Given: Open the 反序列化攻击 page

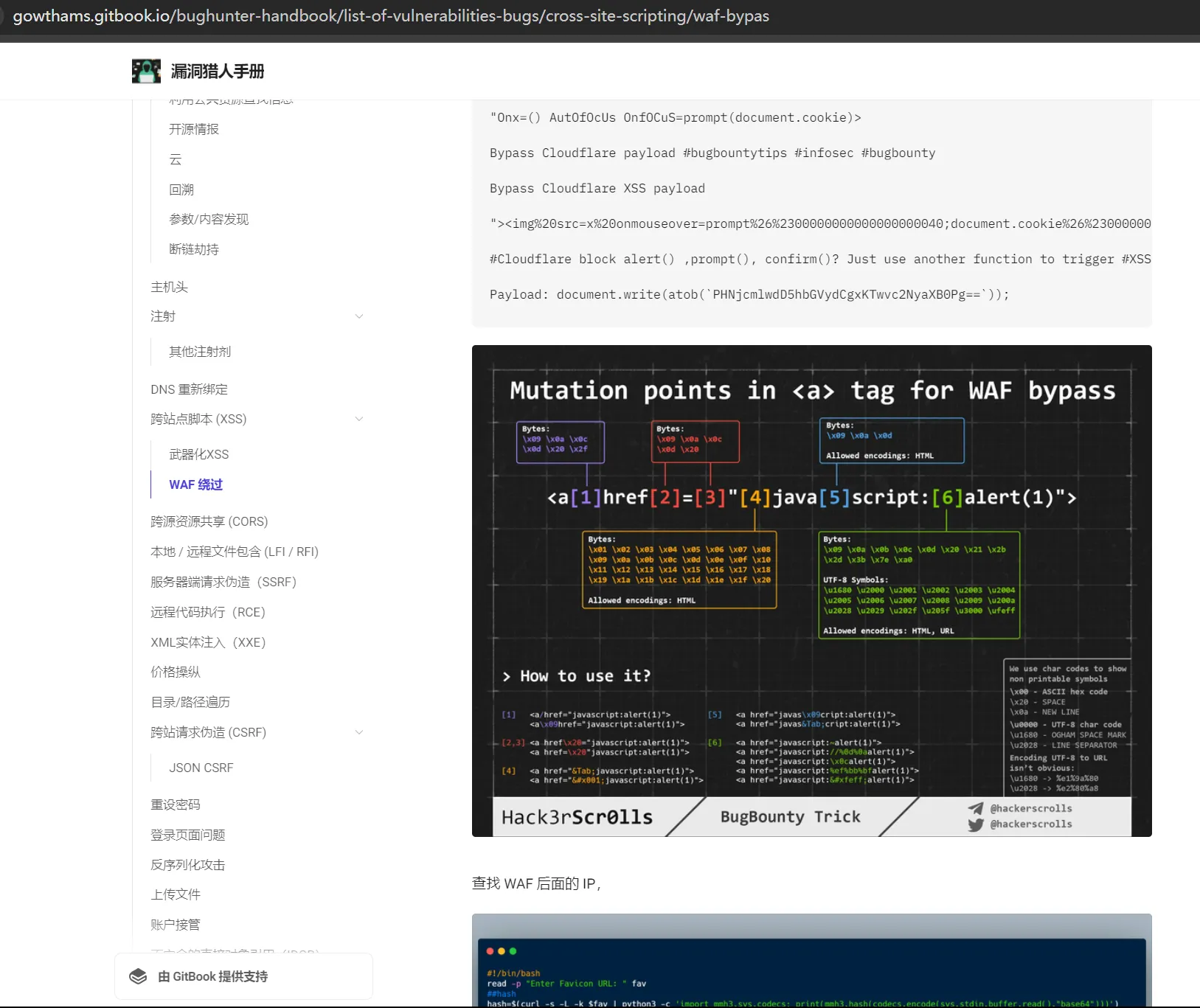Looking at the screenshot, I should click(x=188, y=865).
